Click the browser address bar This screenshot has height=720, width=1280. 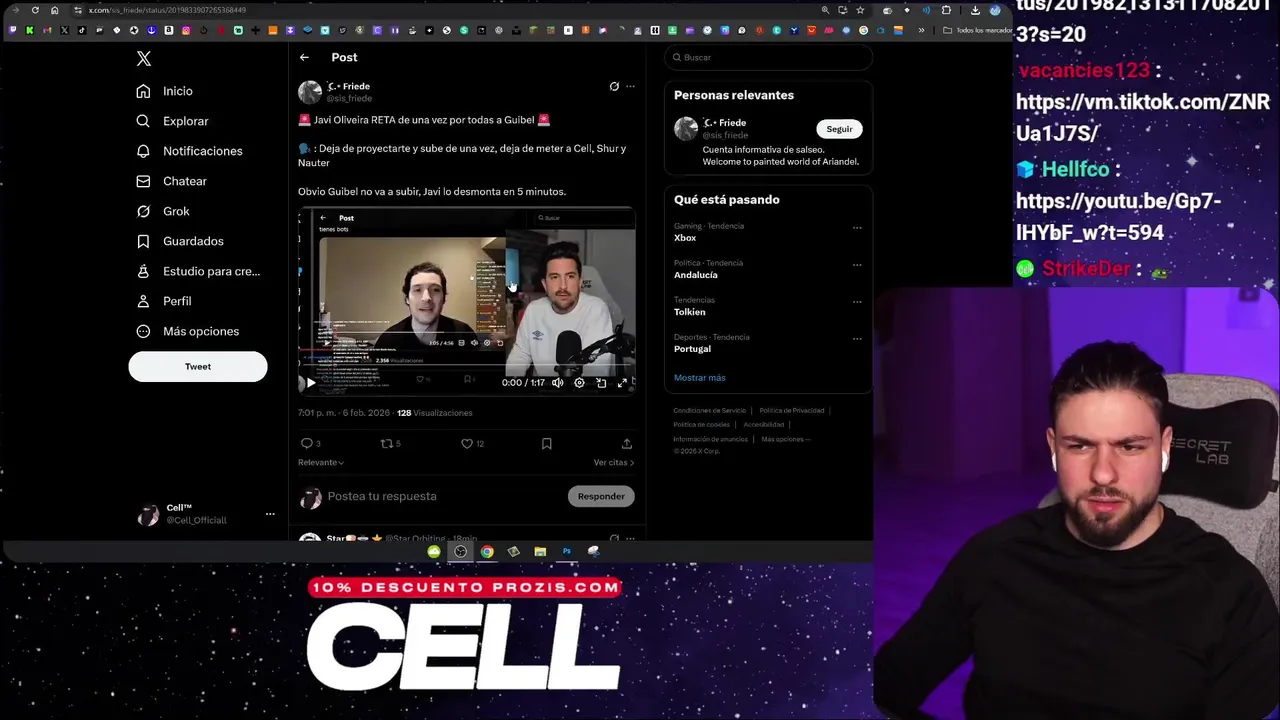tap(440, 10)
